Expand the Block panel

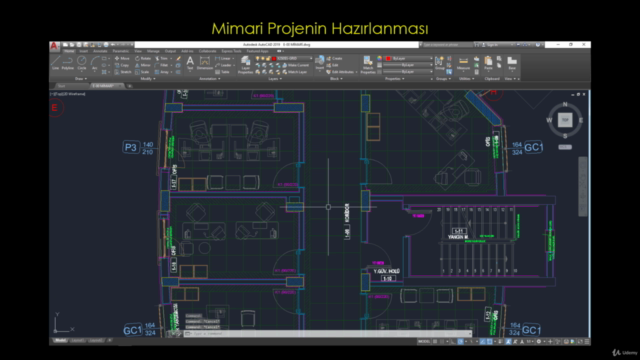pos(336,78)
